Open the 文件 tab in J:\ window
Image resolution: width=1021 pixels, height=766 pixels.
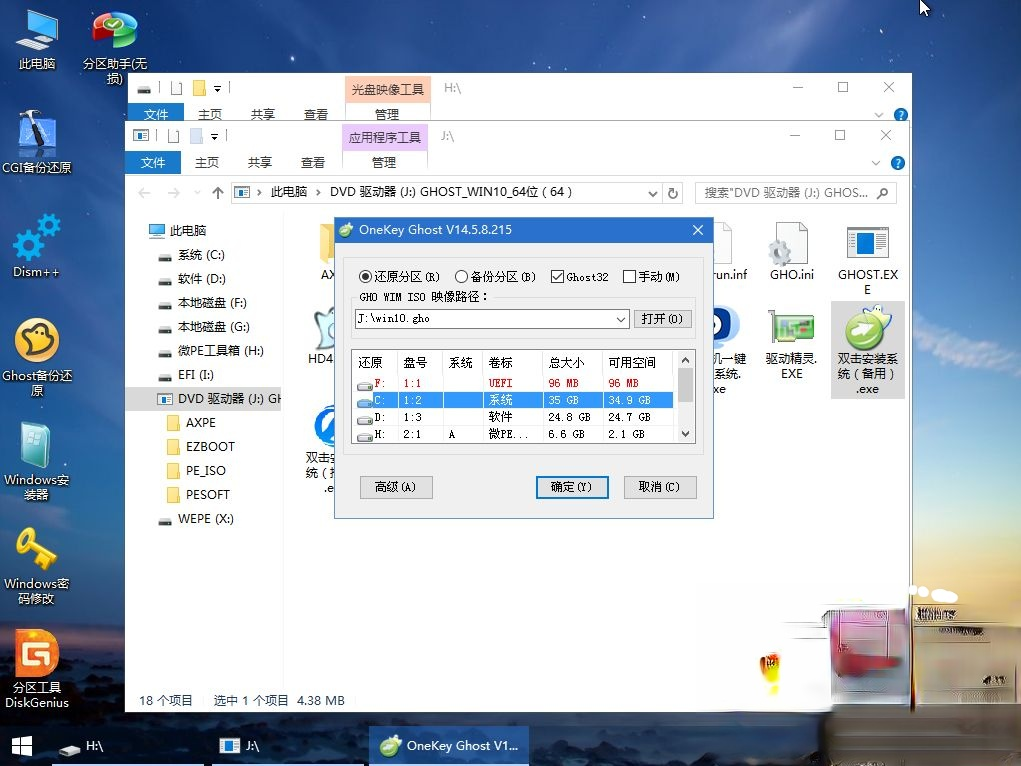[x=153, y=162]
